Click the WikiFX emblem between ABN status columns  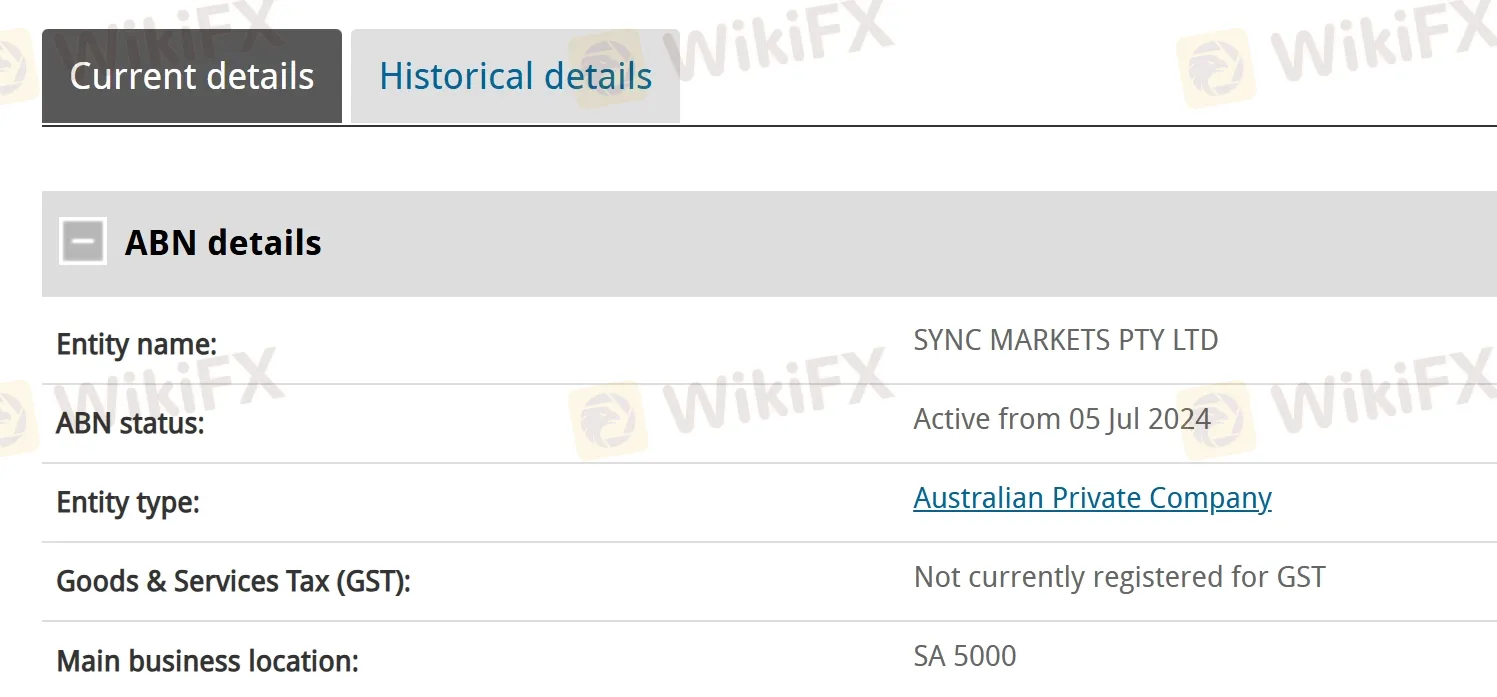(608, 420)
